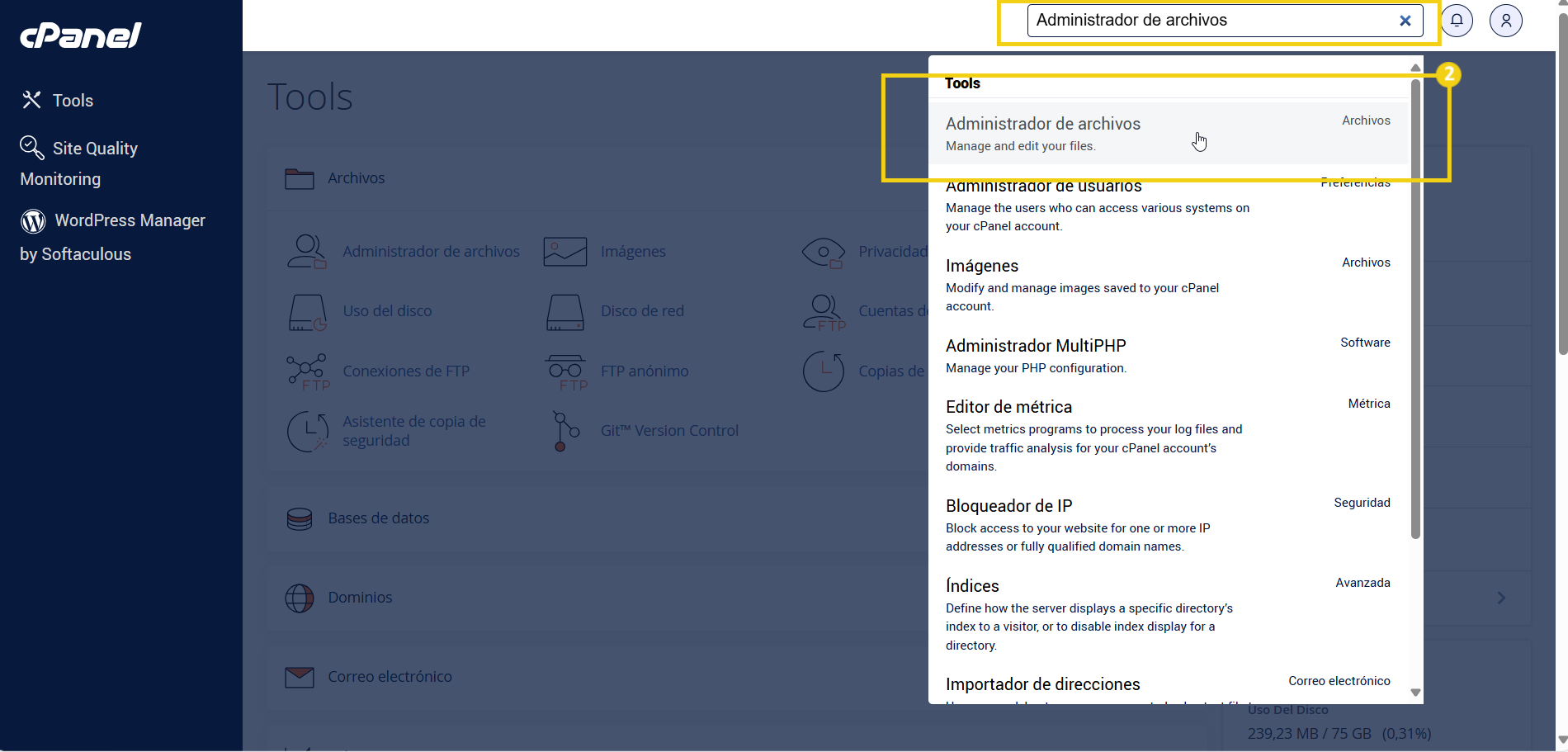The image size is (1568, 752).
Task: Open Asistente de copia de seguridad link
Action: [414, 431]
